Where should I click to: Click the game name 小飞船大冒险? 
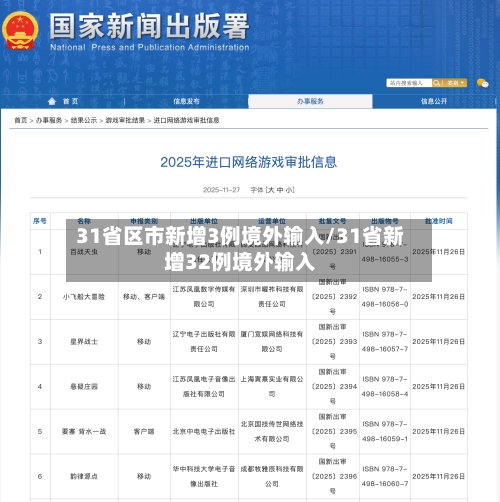(84, 297)
